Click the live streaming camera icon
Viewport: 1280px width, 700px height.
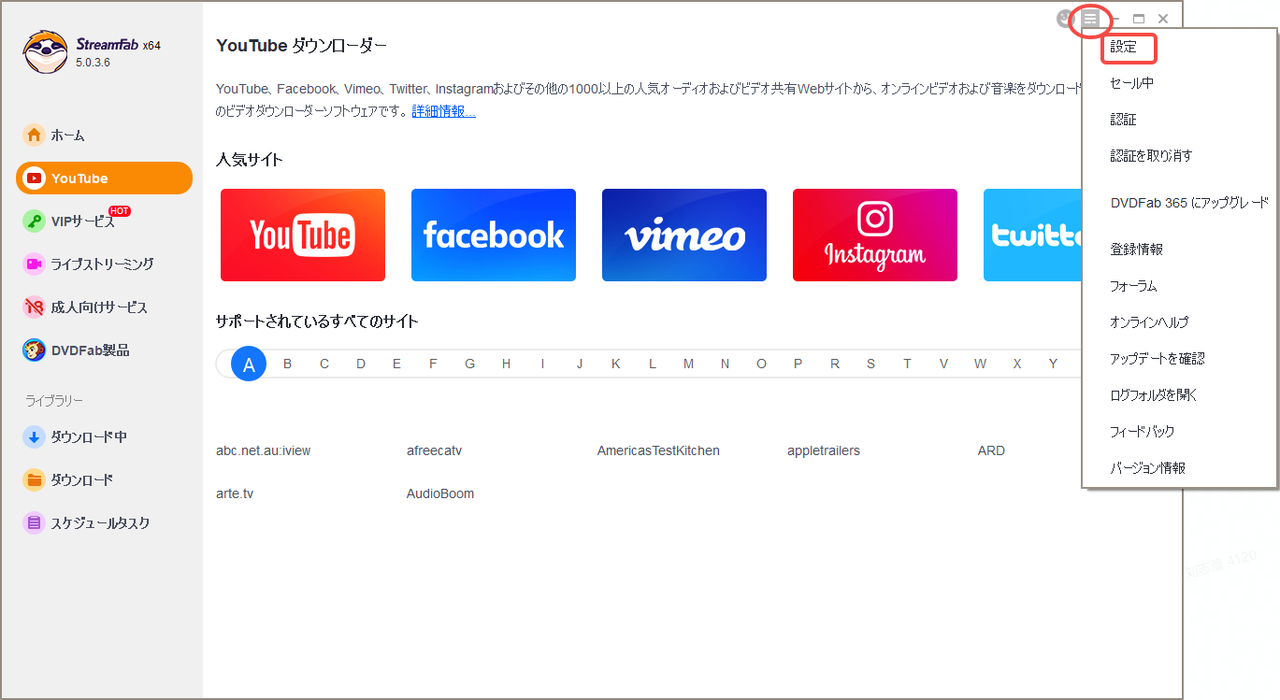click(x=34, y=264)
